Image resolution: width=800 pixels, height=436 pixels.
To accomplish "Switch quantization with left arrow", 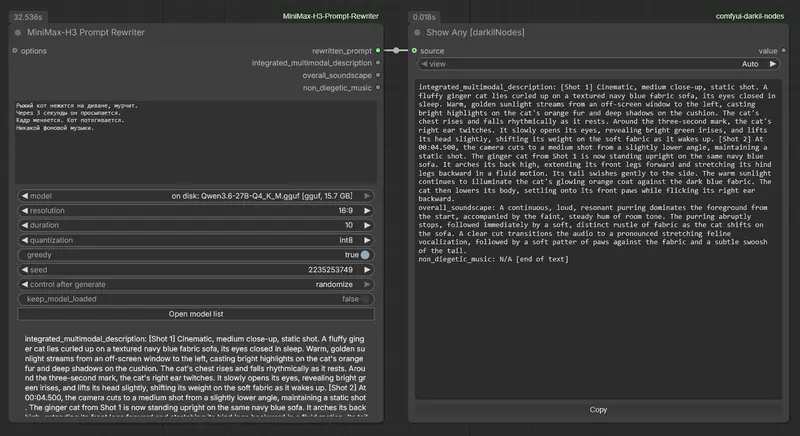I will click(x=24, y=240).
